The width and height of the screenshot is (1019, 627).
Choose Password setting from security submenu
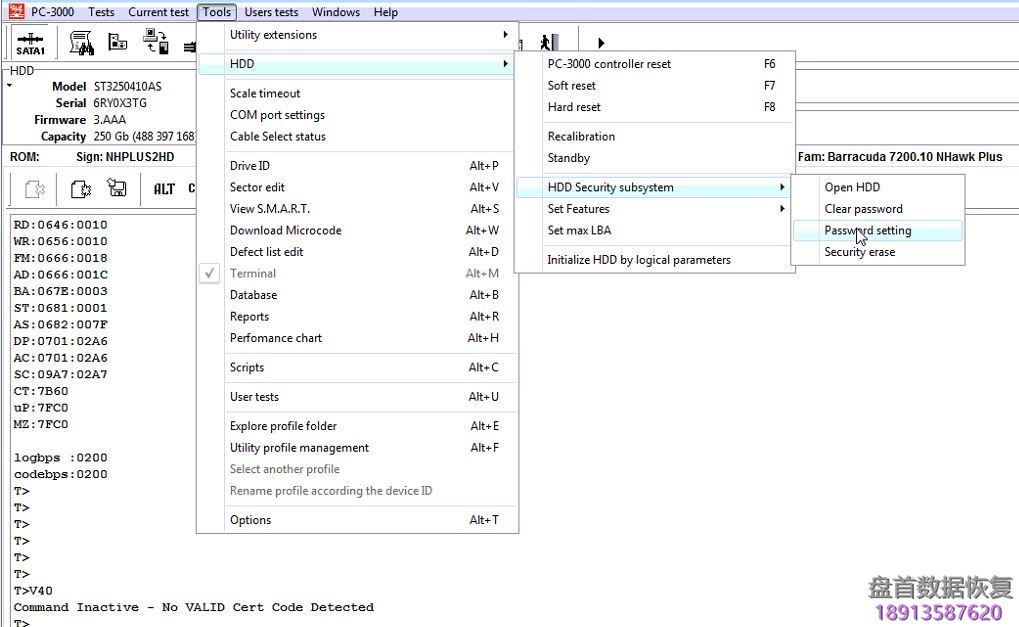click(x=867, y=231)
